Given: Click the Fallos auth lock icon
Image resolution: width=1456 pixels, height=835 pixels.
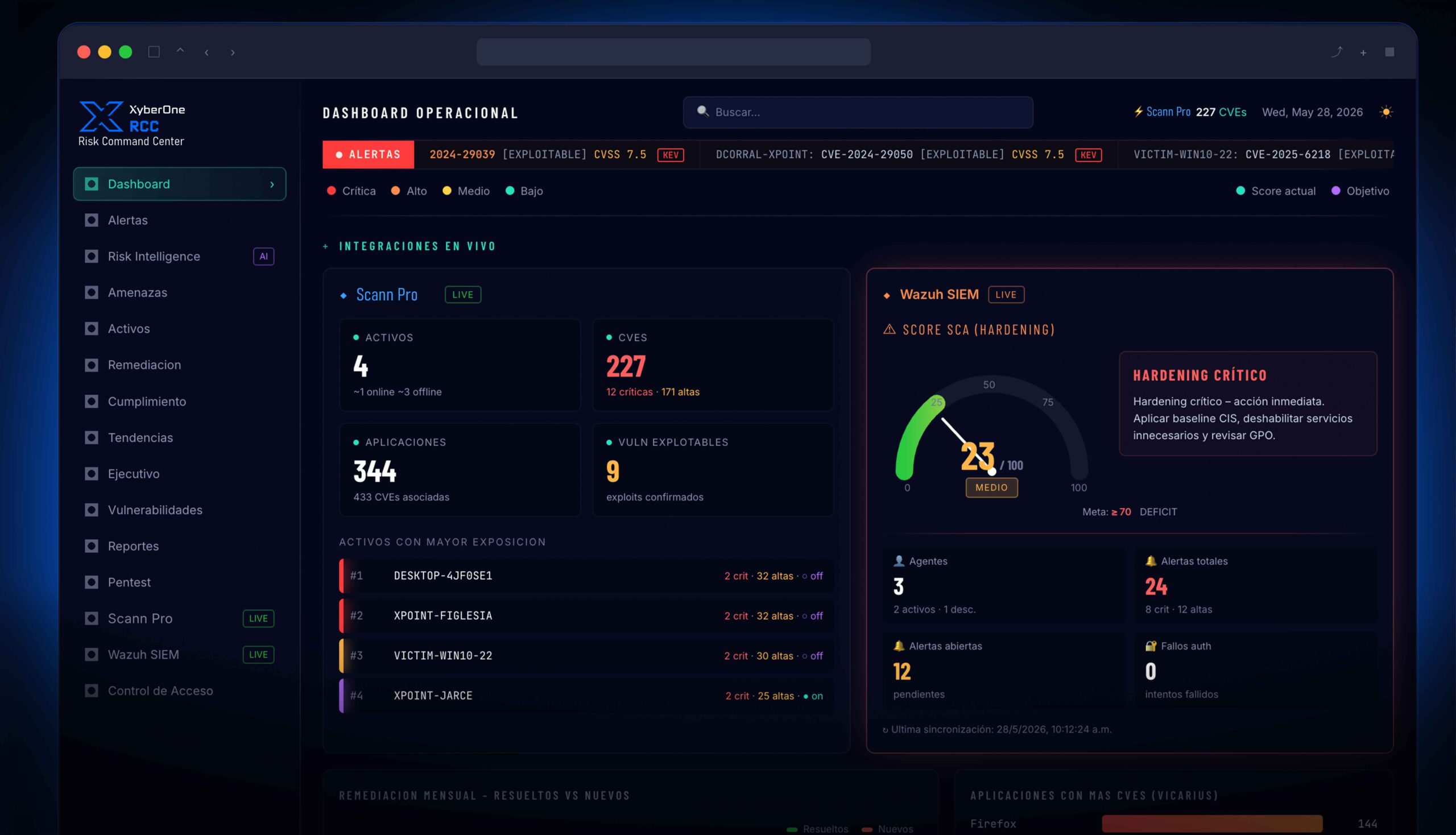Looking at the screenshot, I should tap(1151, 646).
